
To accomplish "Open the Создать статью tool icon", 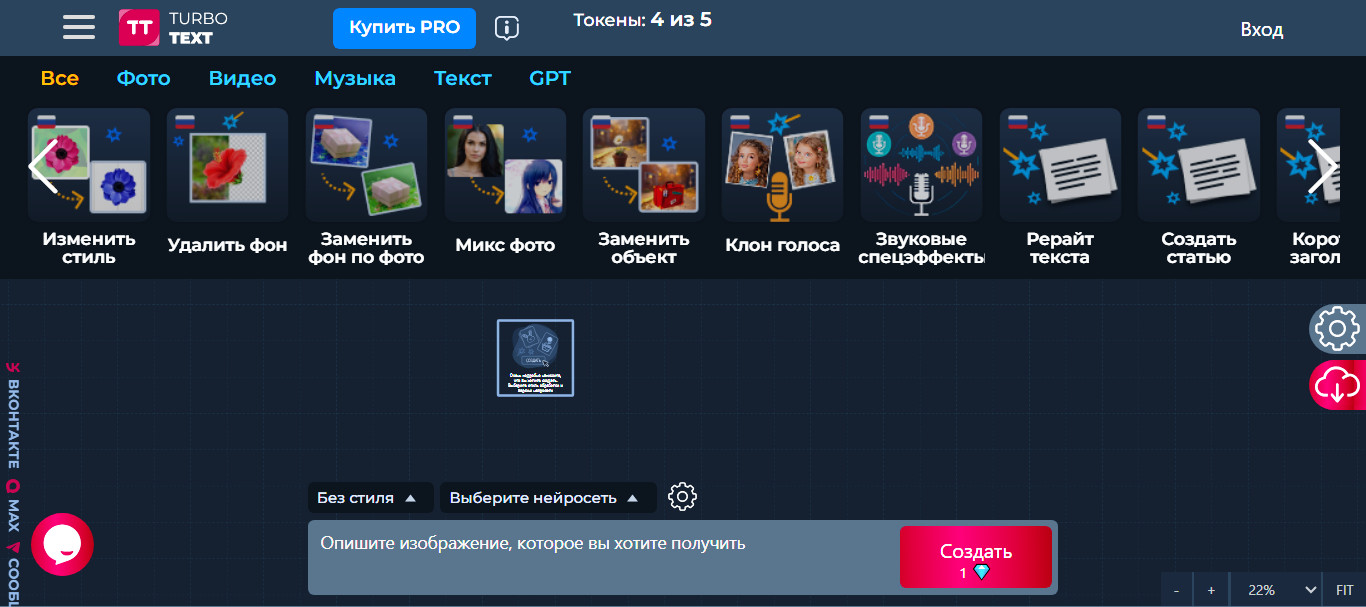I will (1198, 165).
